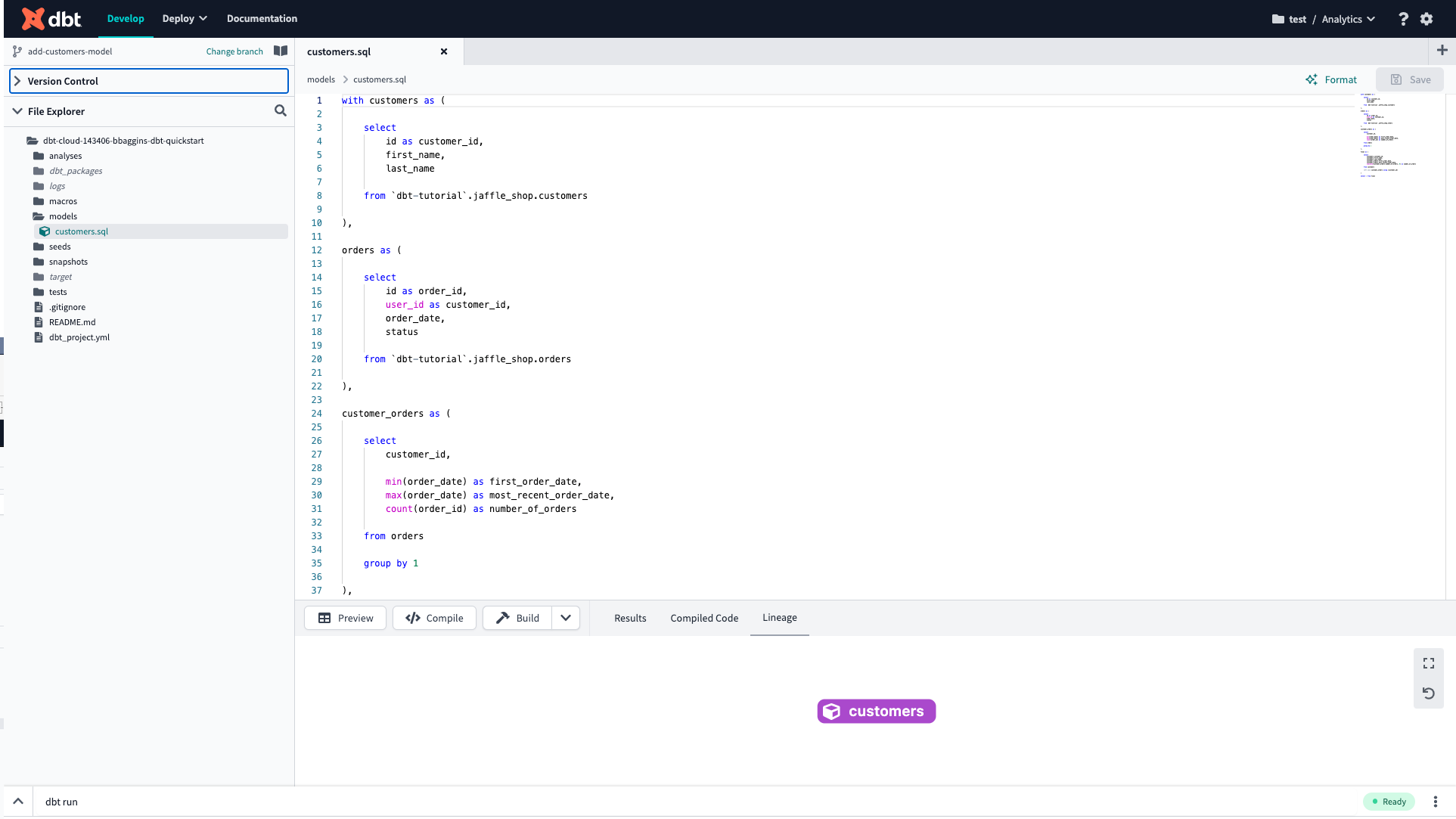Click customers node in lineage graph
The height and width of the screenshot is (819, 1456).
pos(877,712)
